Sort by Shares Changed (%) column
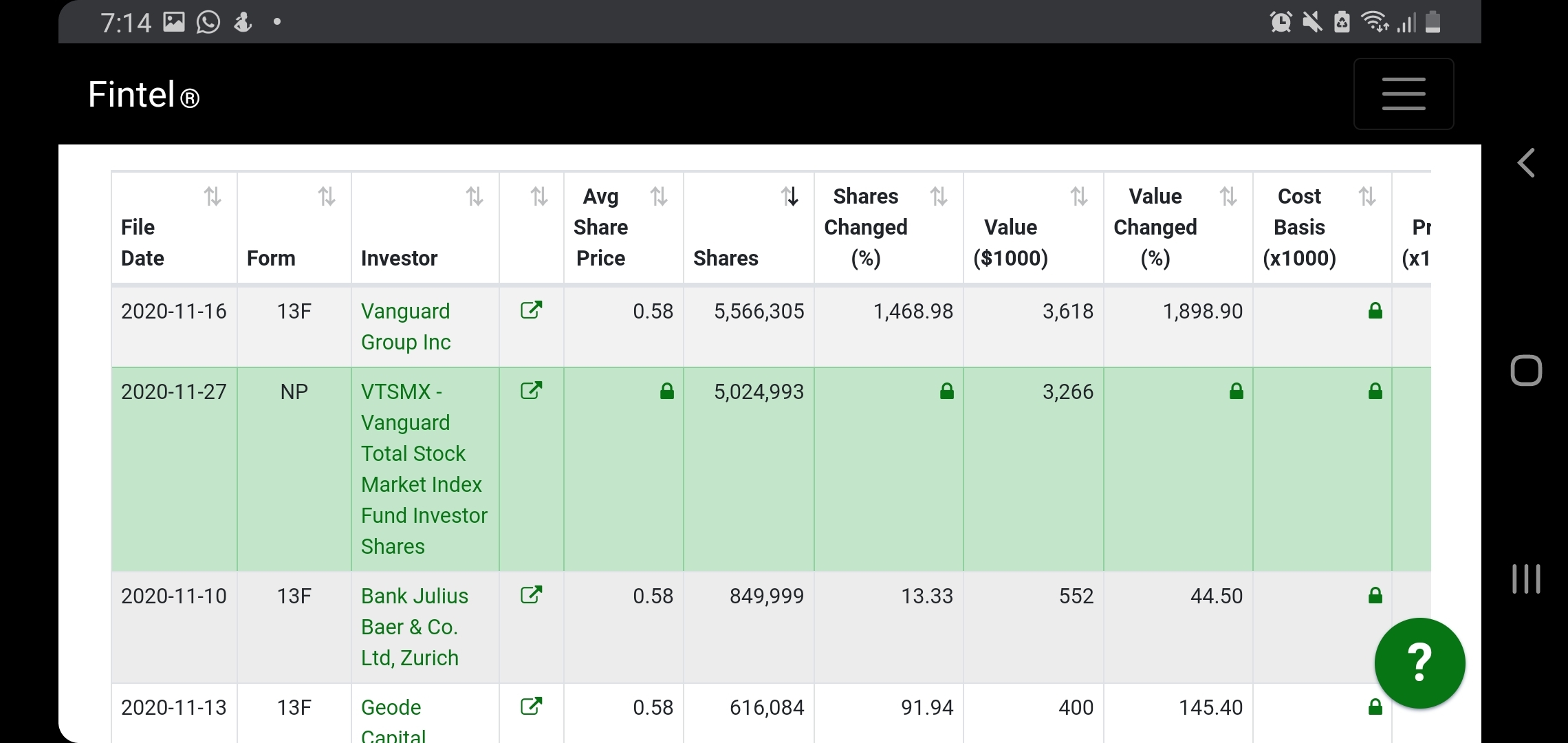The image size is (1568, 743). tap(939, 197)
